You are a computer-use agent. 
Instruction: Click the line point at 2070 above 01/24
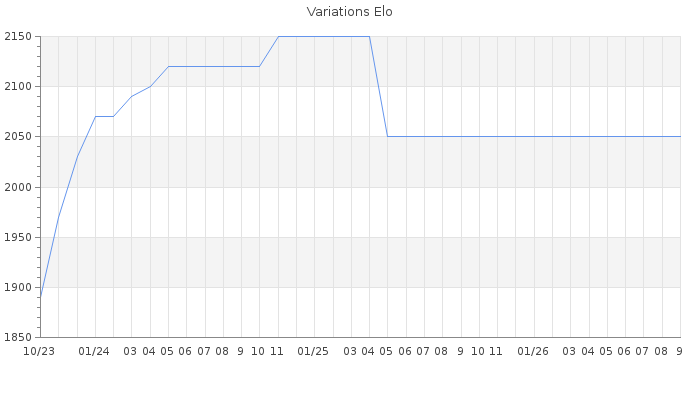pos(96,117)
